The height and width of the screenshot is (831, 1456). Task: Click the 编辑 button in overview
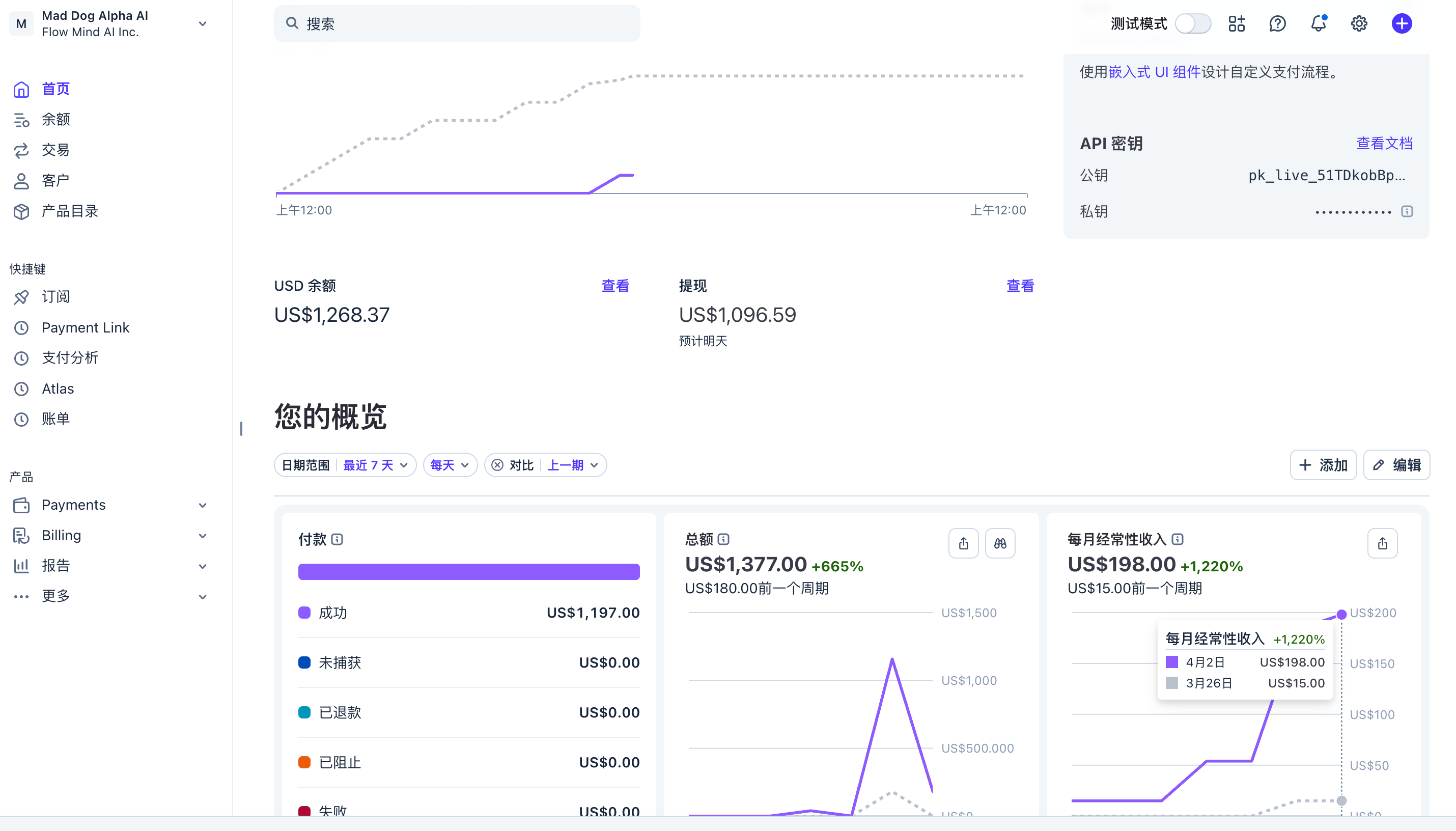pos(1396,465)
